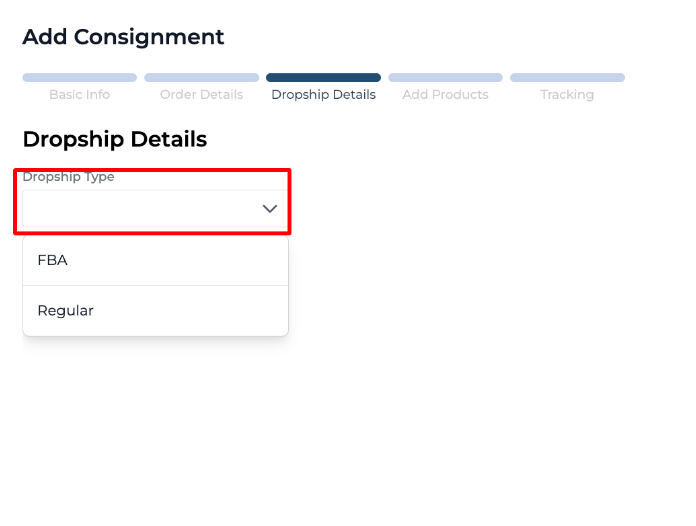The image size is (696, 526).
Task: Click the empty text area of Dropship Type
Action: (x=130, y=209)
